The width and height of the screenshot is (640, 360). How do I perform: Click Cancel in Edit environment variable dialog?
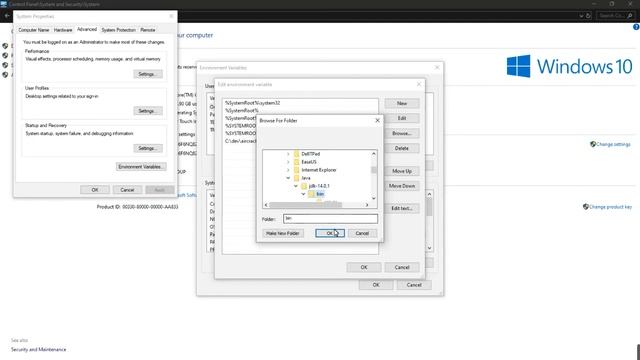(402, 267)
